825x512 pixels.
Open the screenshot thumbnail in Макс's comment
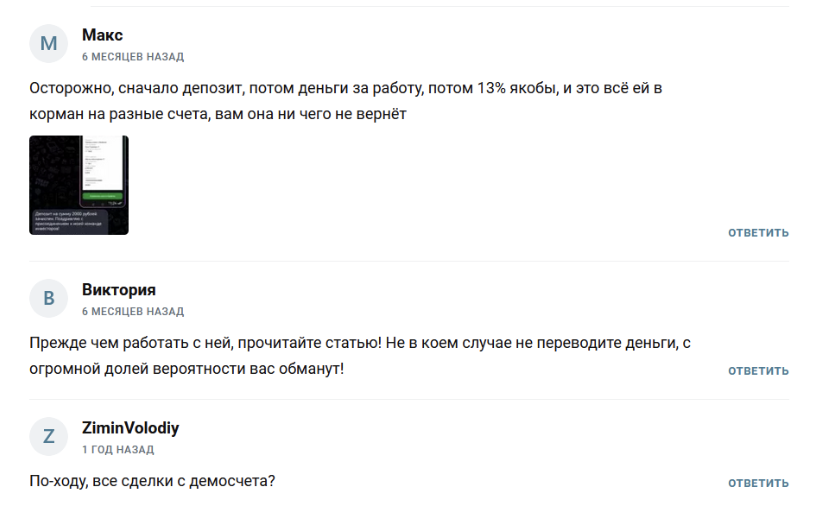(x=79, y=185)
